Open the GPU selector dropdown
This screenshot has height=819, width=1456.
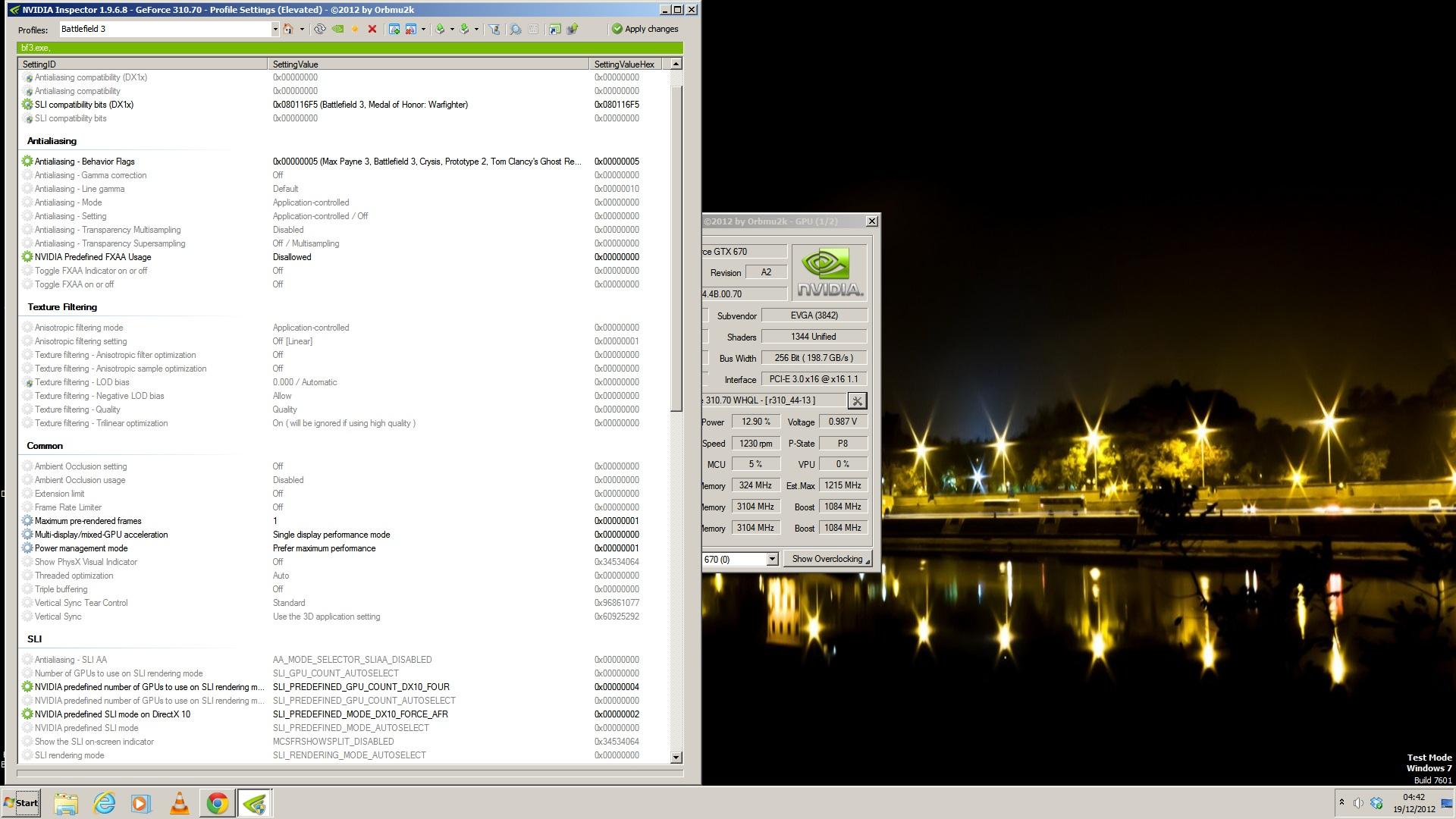(772, 559)
